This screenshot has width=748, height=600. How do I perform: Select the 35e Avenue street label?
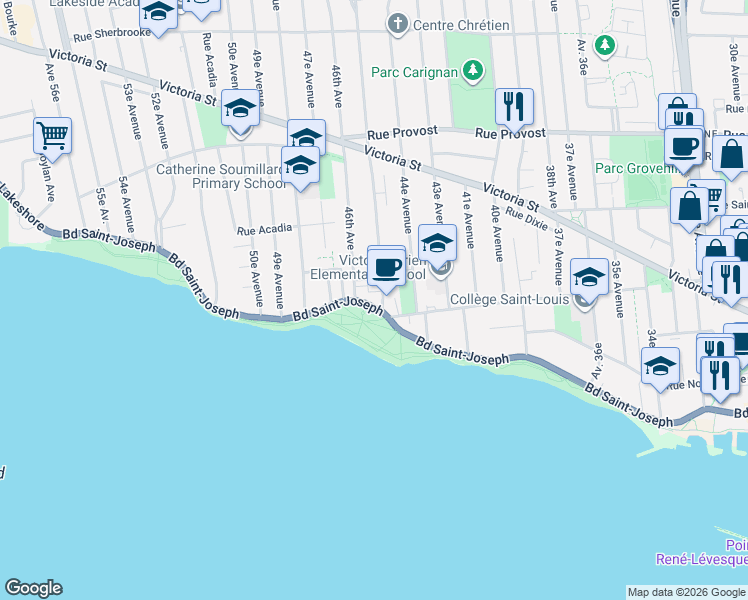618,289
